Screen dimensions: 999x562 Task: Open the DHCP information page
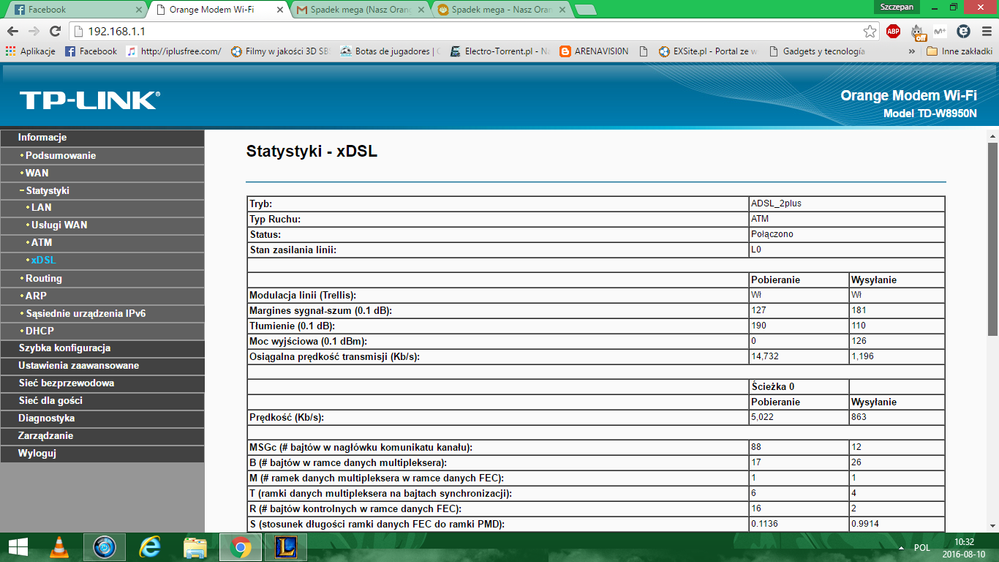(x=40, y=330)
